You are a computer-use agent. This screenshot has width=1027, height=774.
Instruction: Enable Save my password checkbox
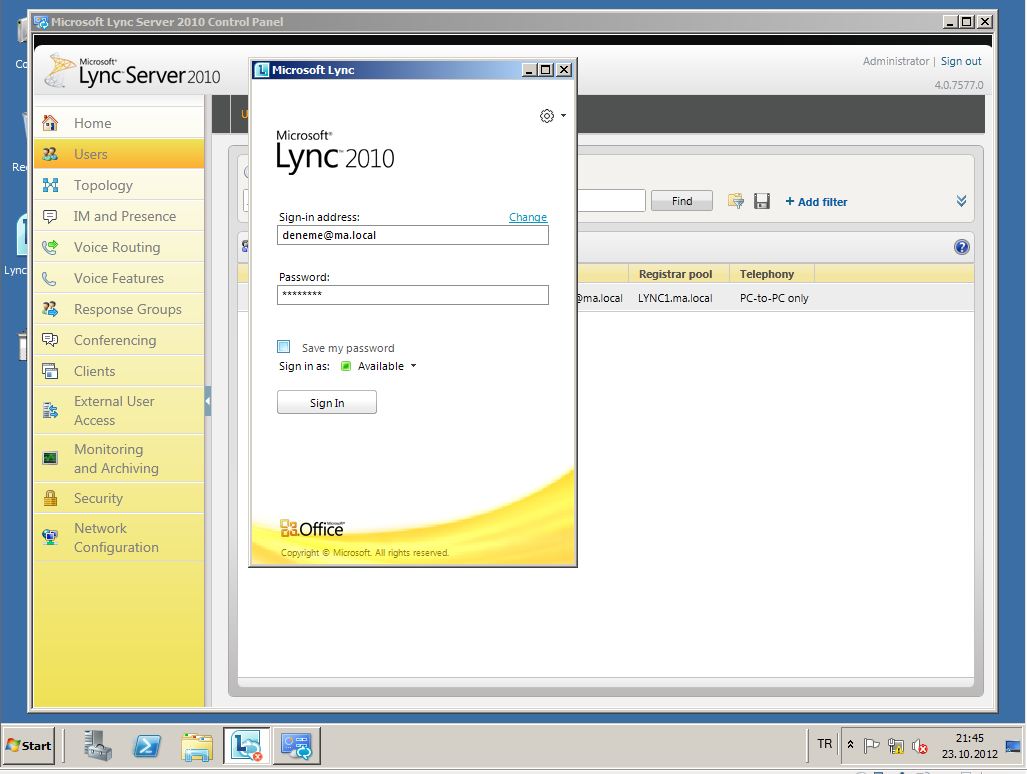point(284,347)
